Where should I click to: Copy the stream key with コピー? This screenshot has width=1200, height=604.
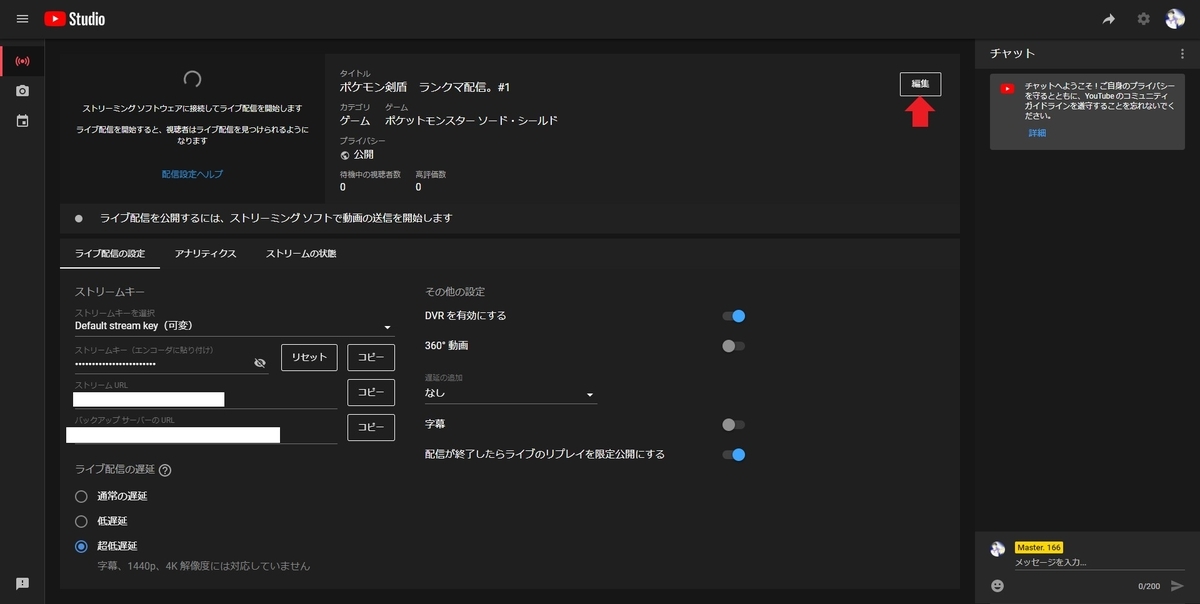(371, 357)
